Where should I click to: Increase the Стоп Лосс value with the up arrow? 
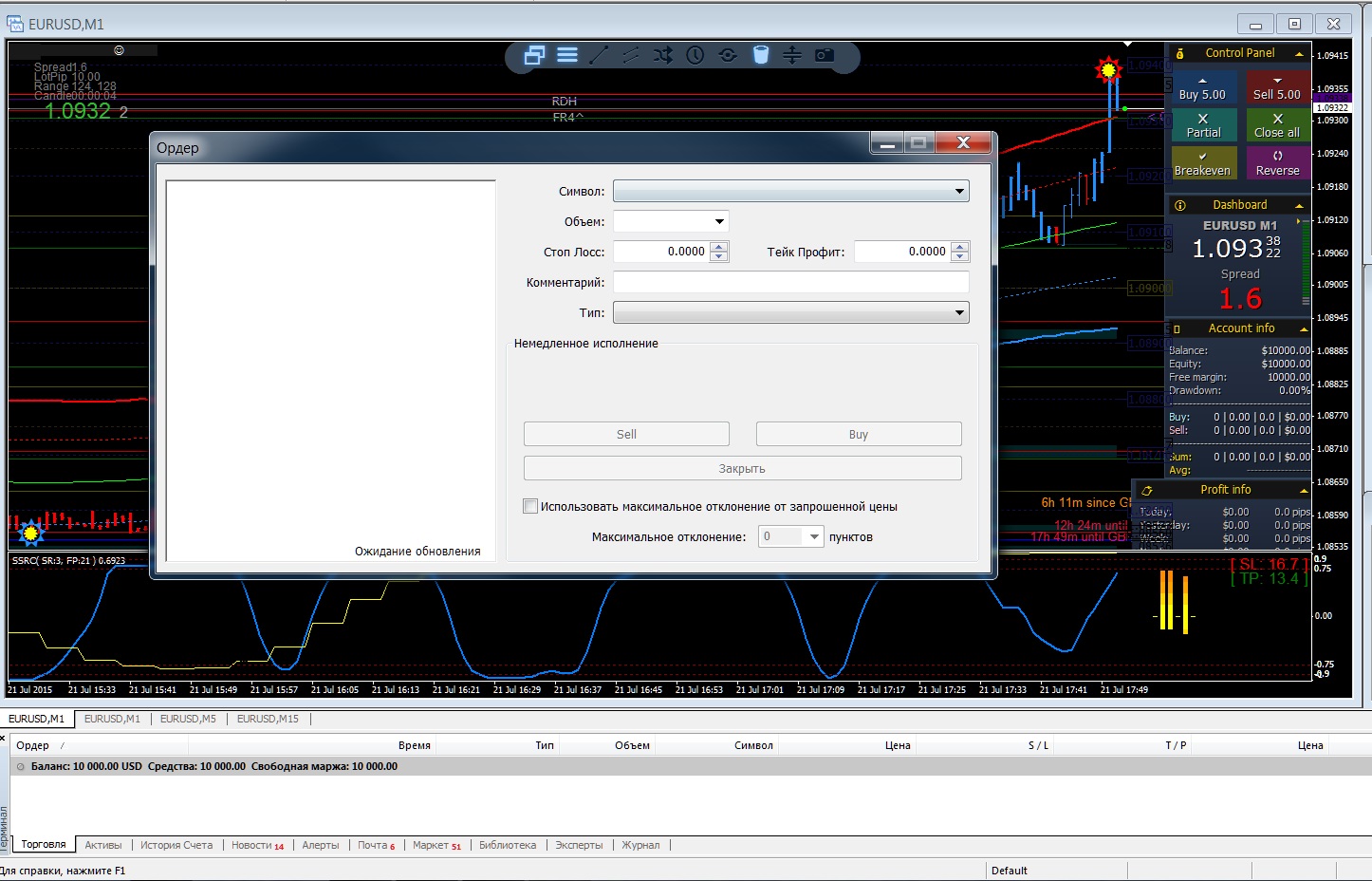coord(719,247)
